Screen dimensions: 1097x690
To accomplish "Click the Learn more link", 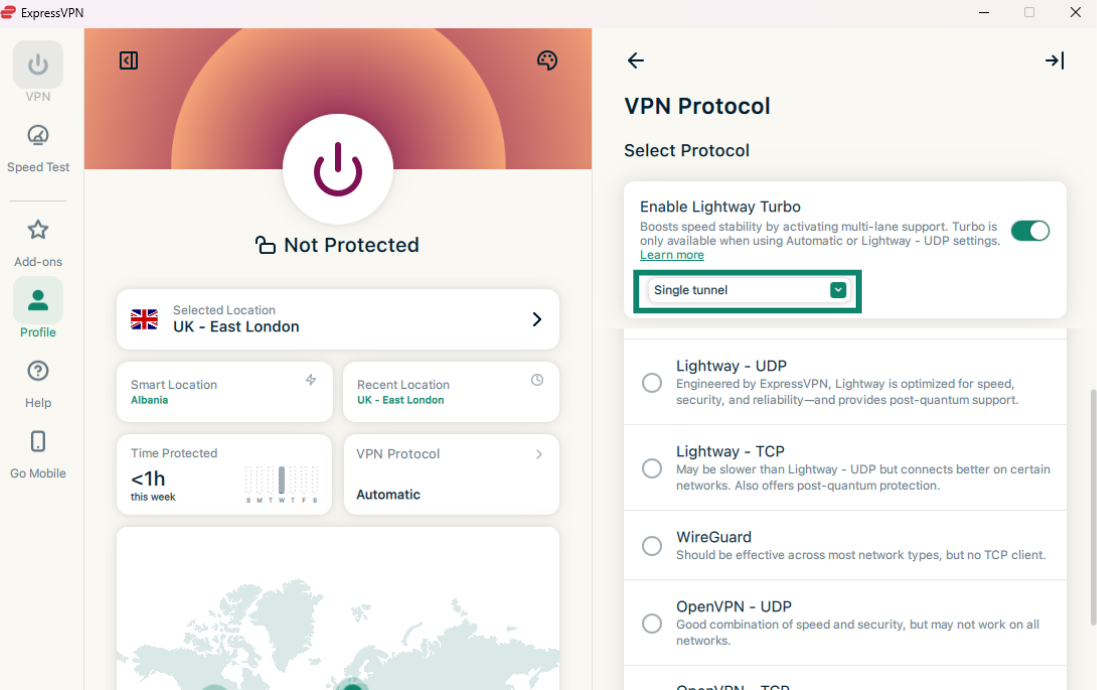I will [672, 255].
